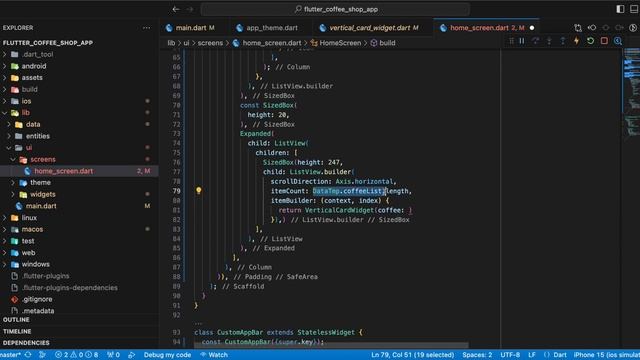Expand the data folder
The height and width of the screenshot is (360, 640).
[33, 124]
